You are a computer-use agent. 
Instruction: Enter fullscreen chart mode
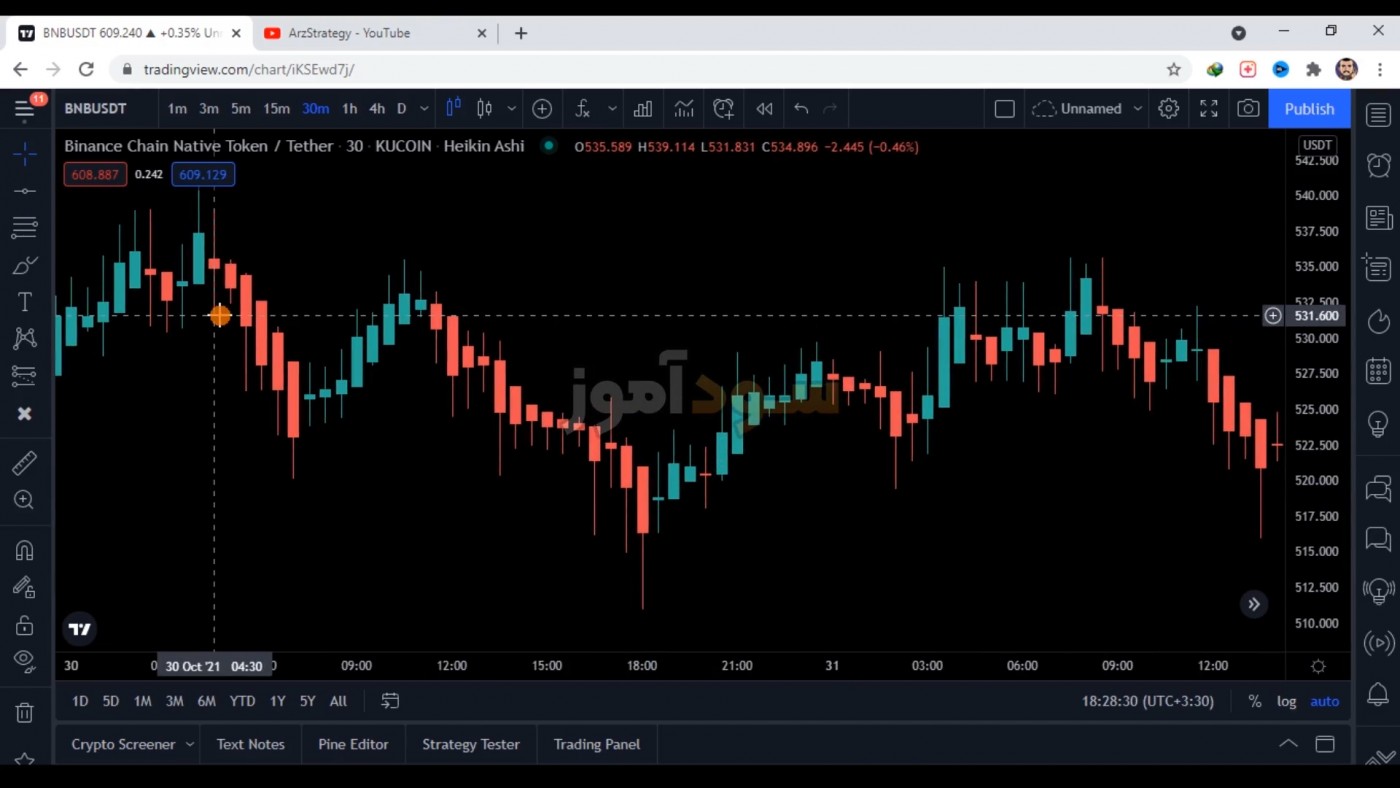pyautogui.click(x=1208, y=109)
